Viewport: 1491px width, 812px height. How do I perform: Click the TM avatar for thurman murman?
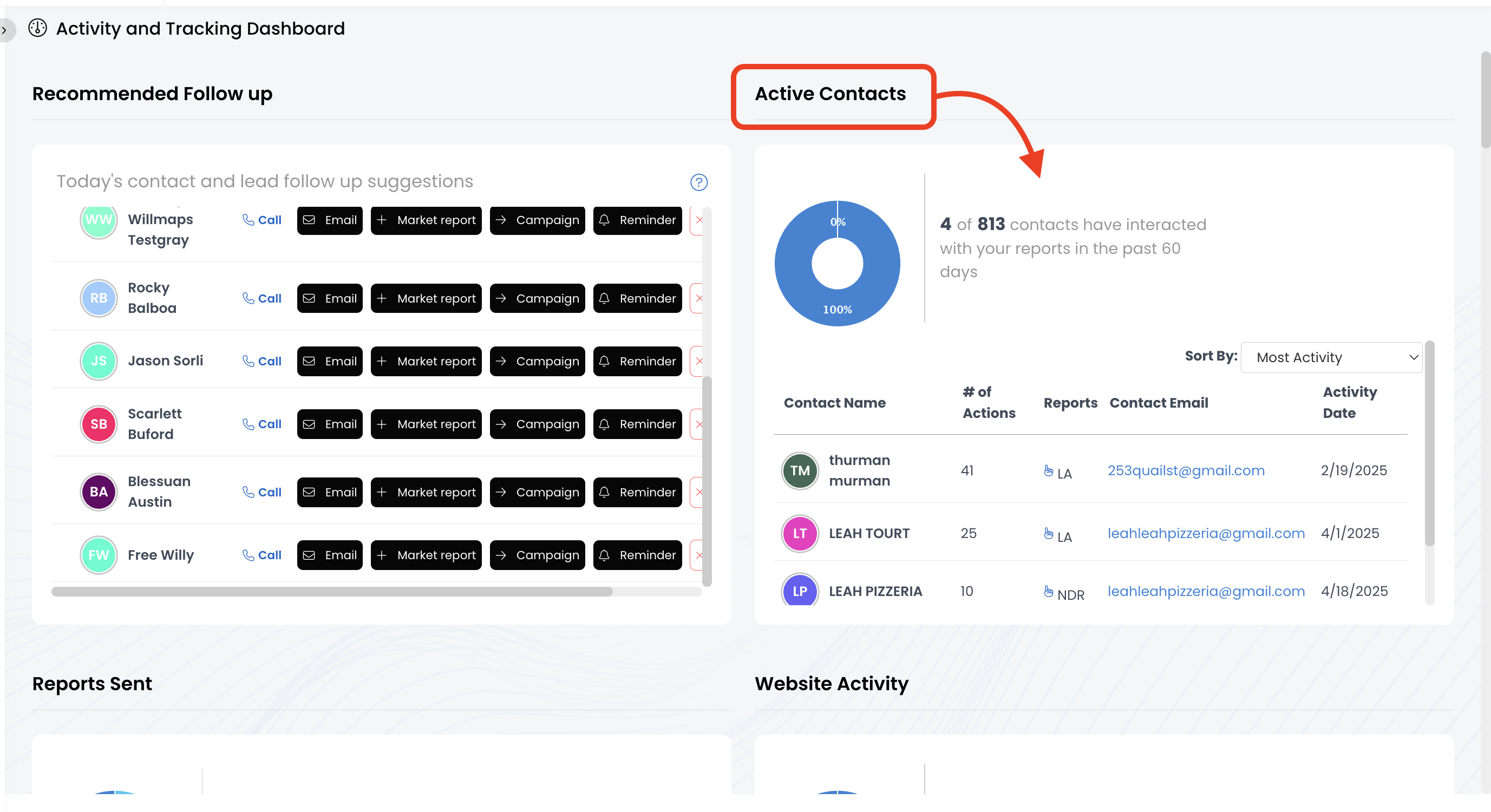[x=799, y=470]
